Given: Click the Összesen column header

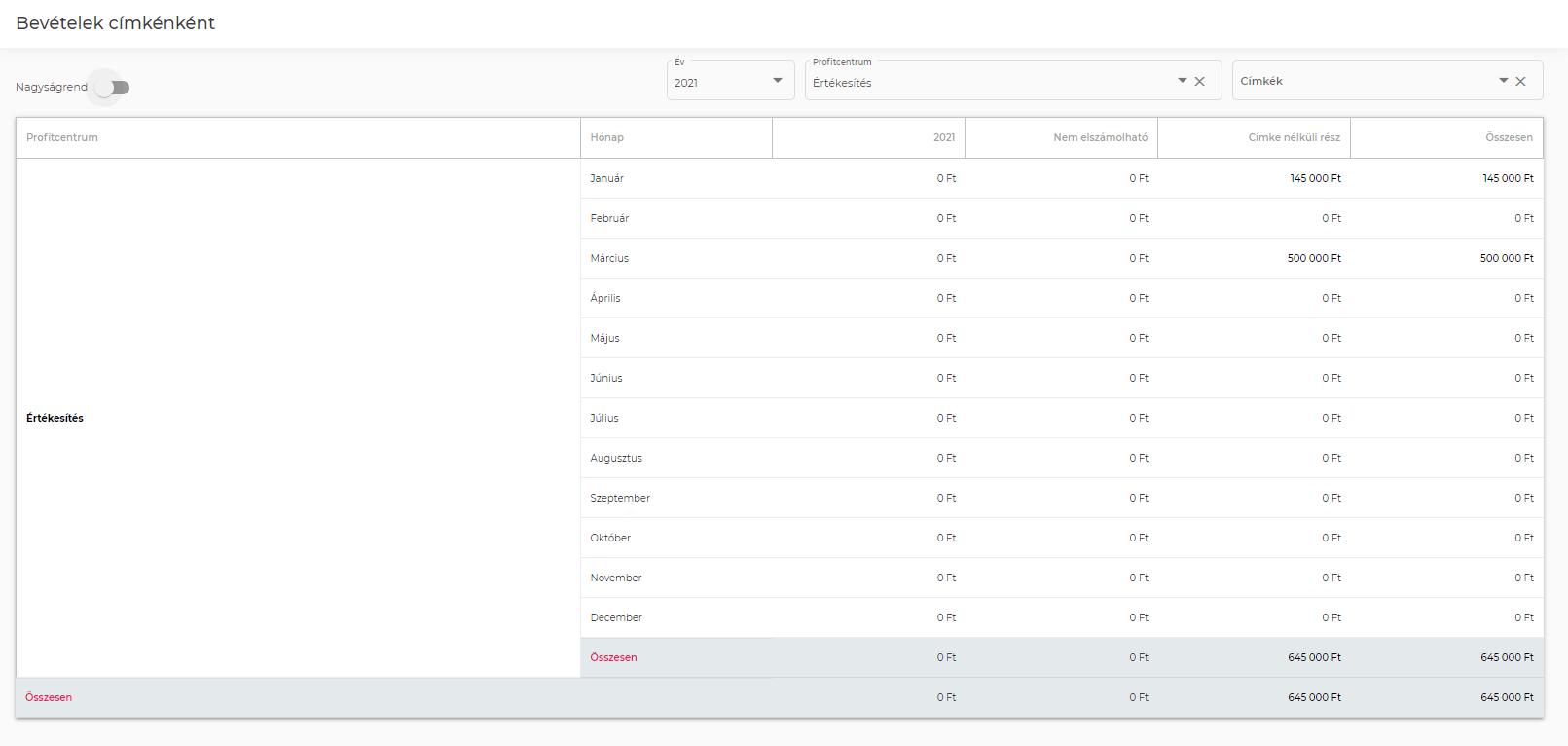Looking at the screenshot, I should tap(1446, 138).
